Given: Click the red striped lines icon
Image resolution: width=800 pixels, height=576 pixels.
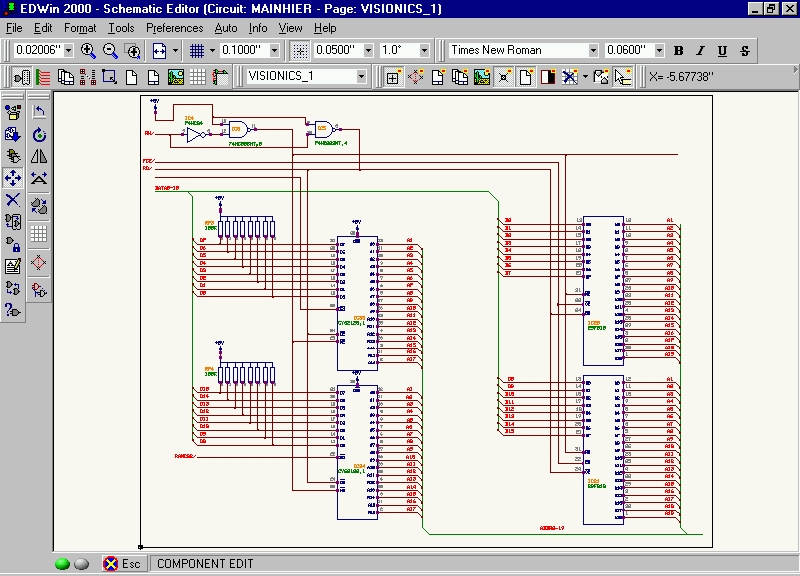Looking at the screenshot, I should pos(43,77).
